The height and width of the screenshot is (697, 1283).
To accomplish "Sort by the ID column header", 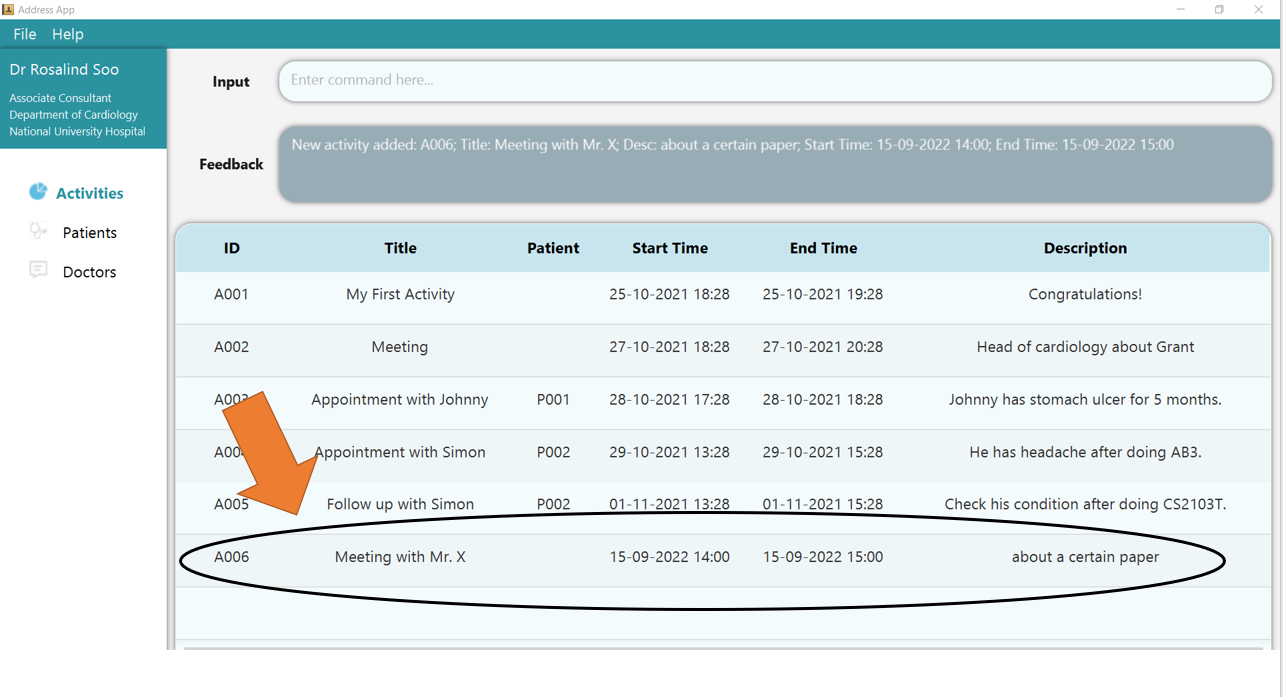I will (231, 248).
